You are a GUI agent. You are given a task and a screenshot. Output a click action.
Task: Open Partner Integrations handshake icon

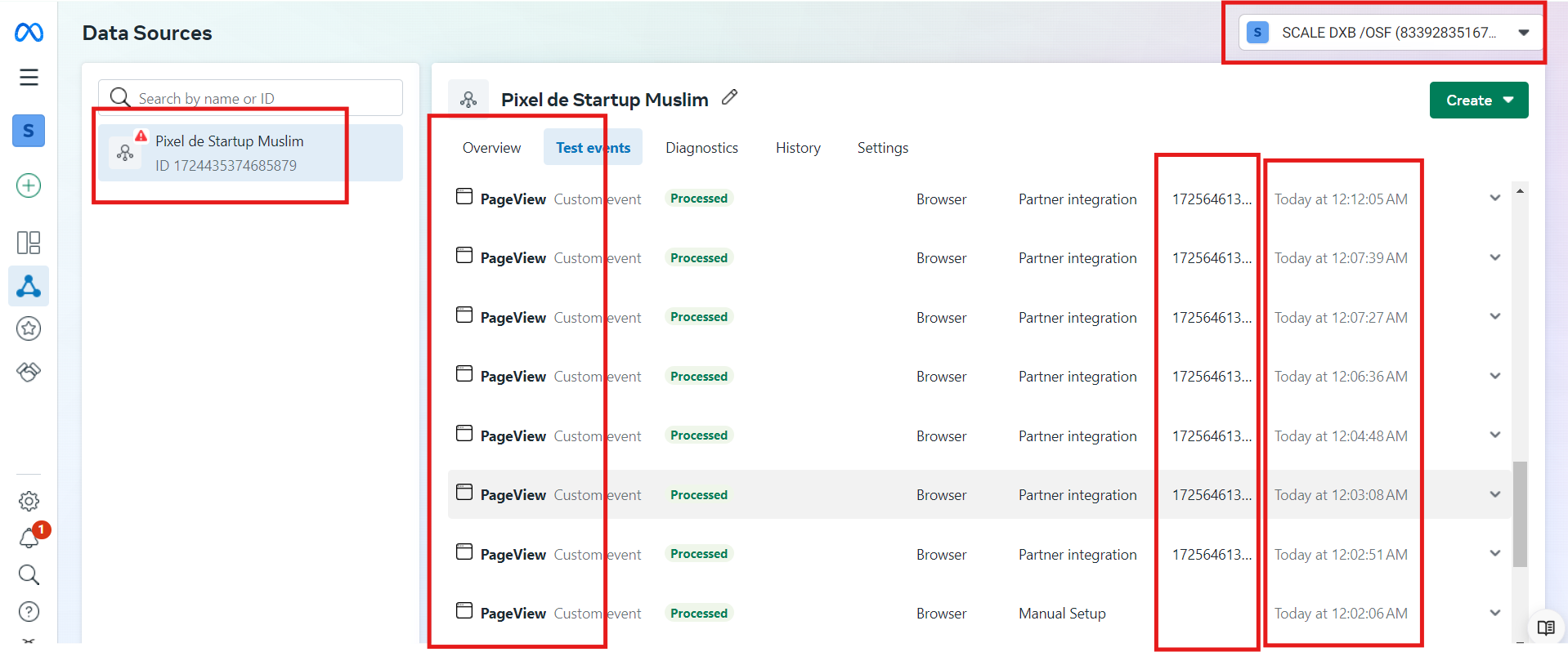pos(29,372)
